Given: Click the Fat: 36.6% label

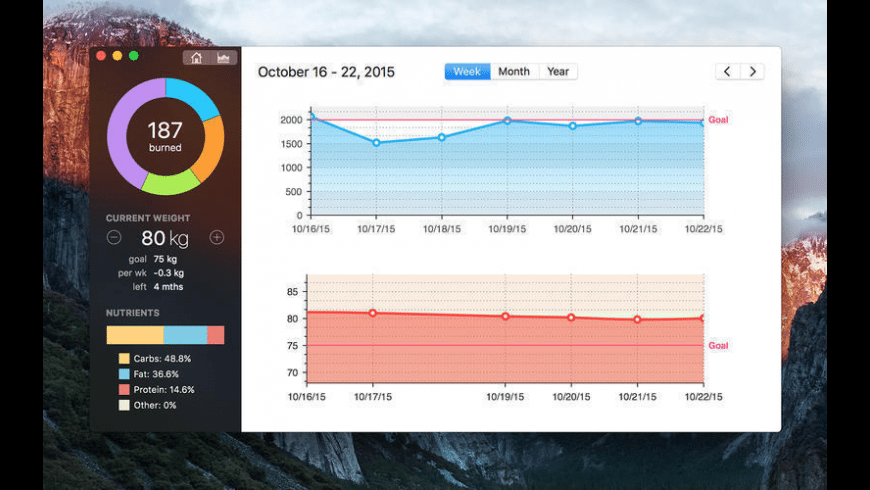Looking at the screenshot, I should pos(156,374).
